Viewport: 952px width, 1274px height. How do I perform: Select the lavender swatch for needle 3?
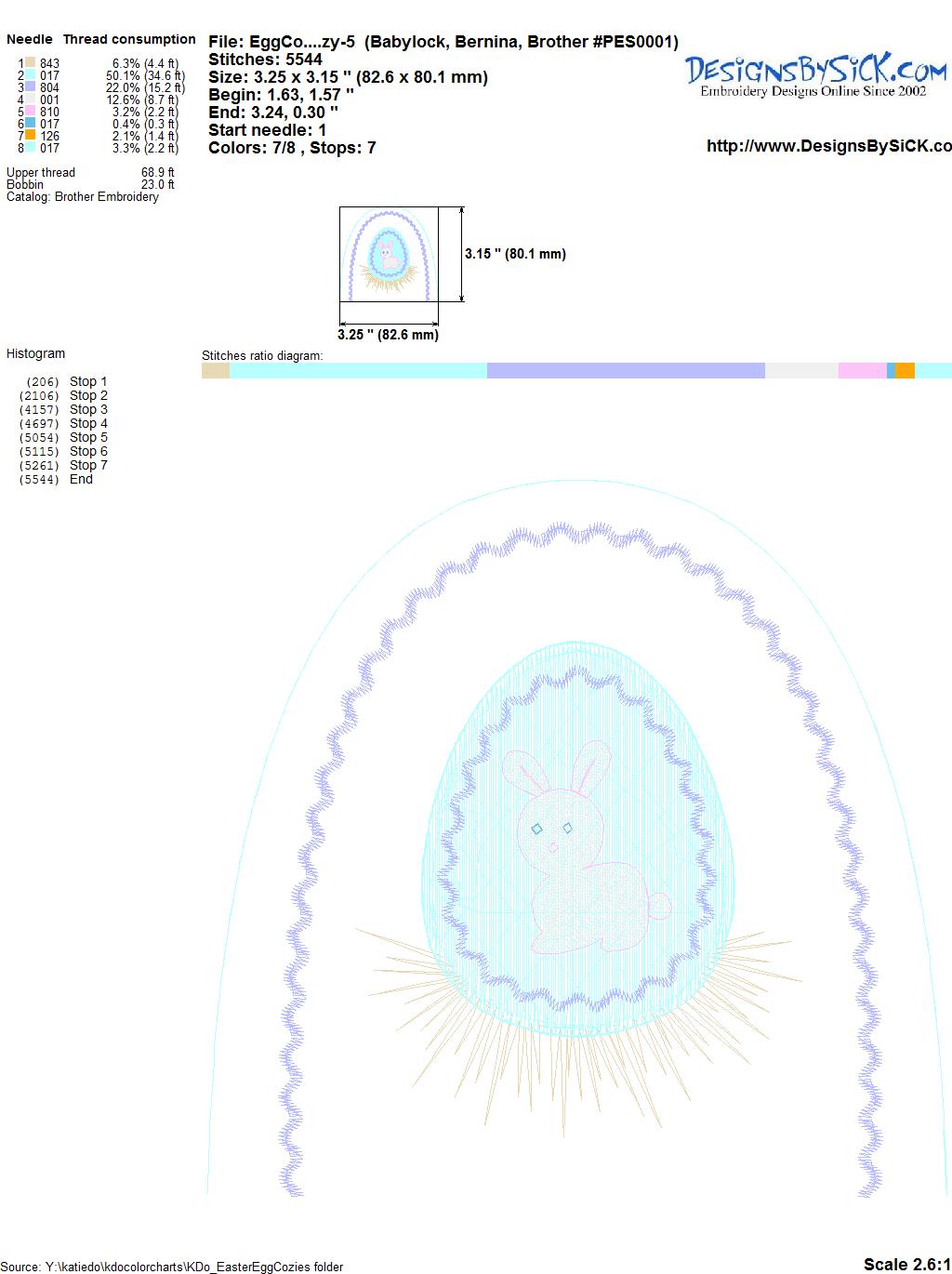coord(31,87)
